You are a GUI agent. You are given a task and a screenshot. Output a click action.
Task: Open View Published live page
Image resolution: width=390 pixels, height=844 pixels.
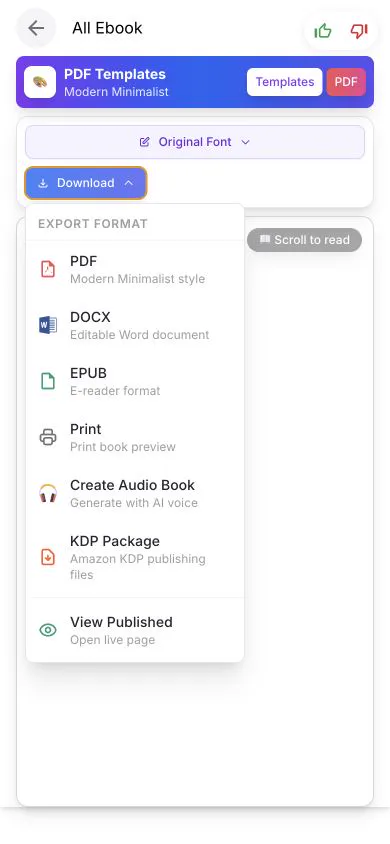point(135,630)
